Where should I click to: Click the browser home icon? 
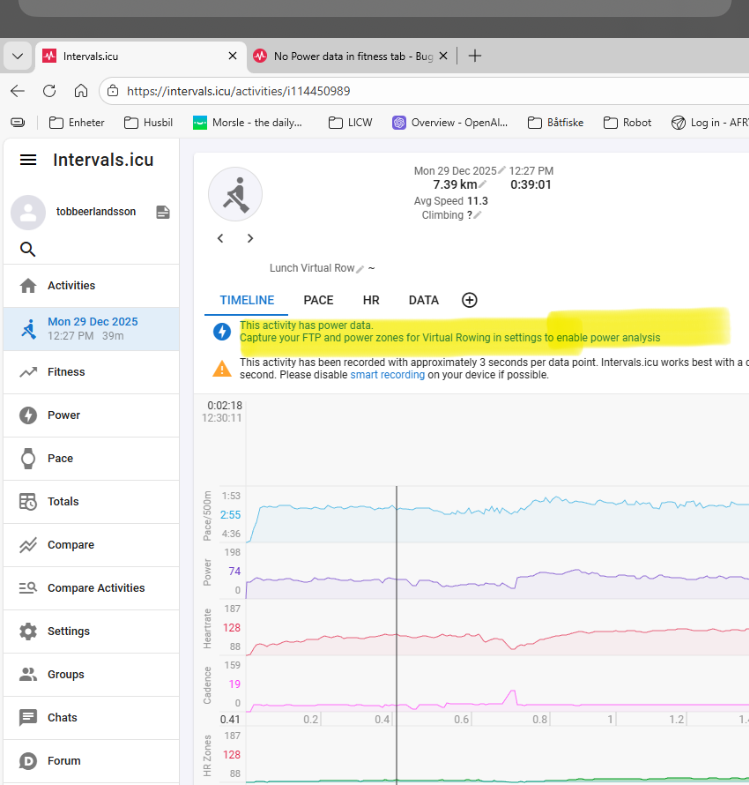[x=81, y=91]
